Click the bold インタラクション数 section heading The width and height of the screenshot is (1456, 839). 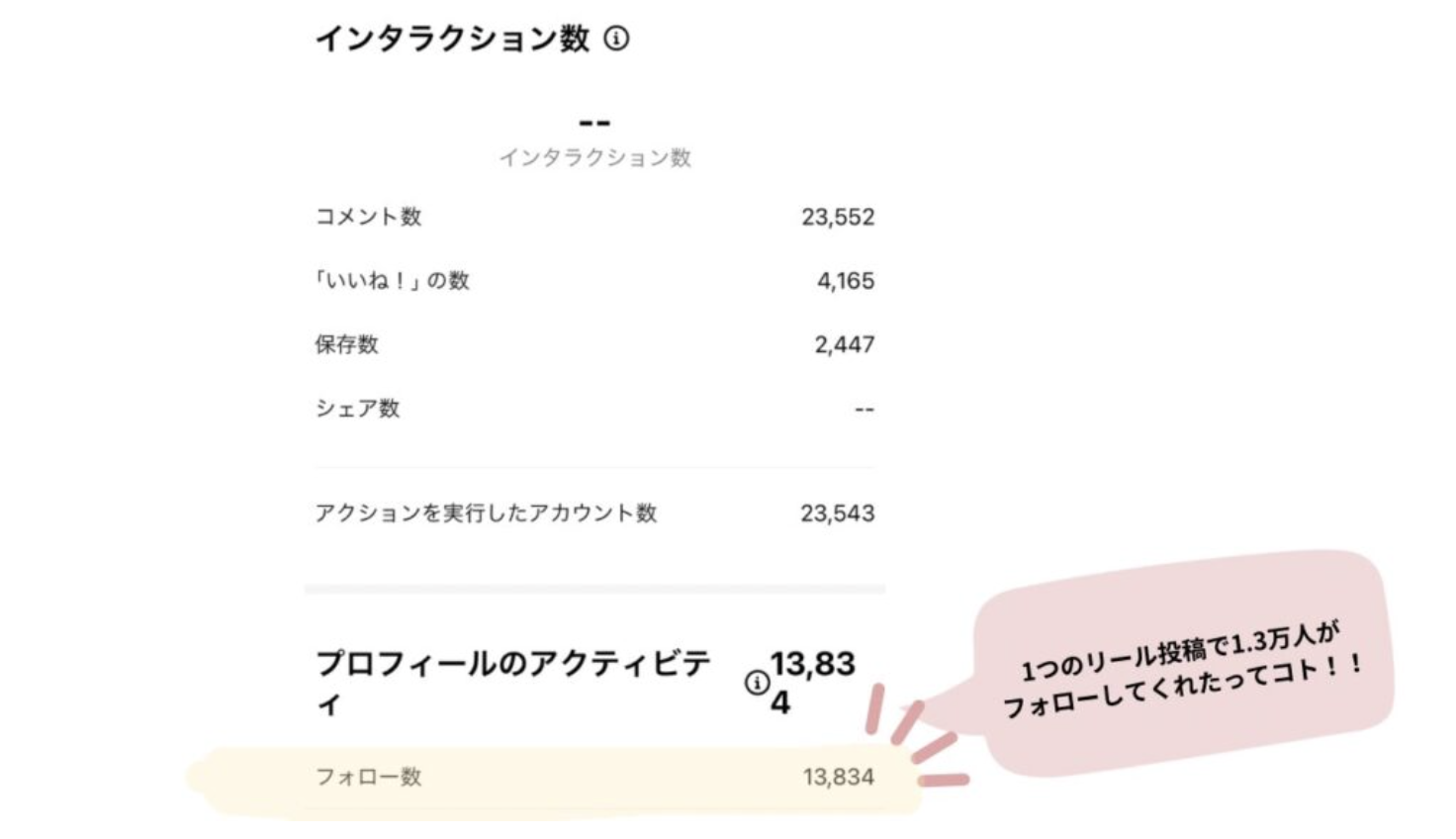[452, 39]
